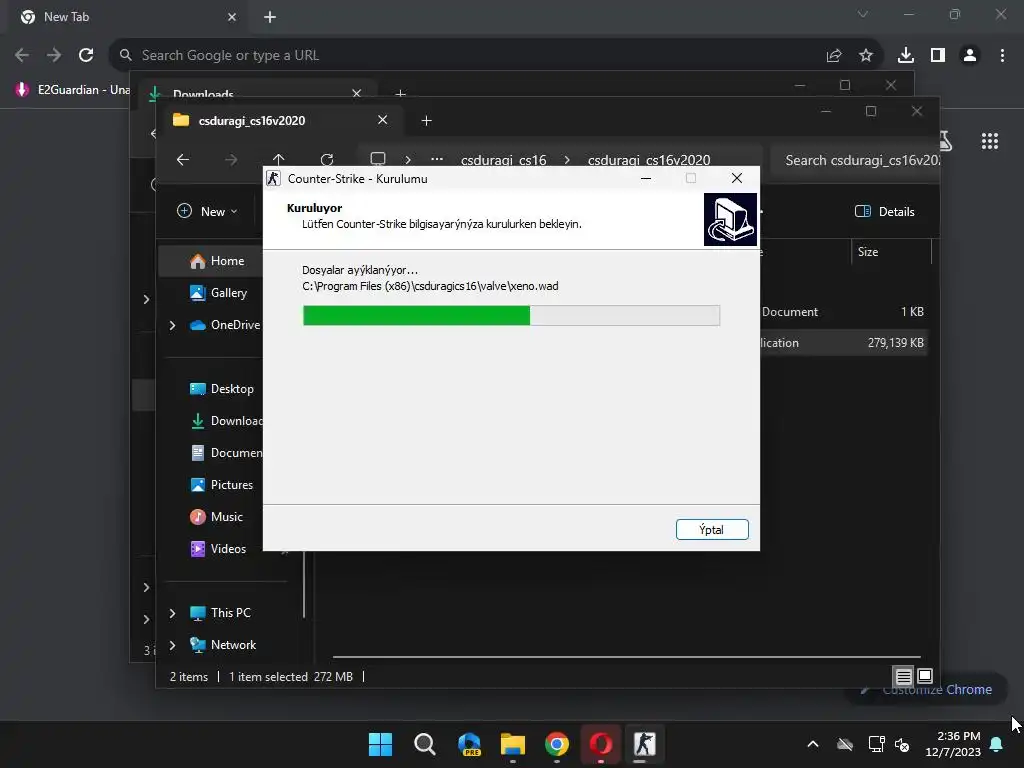
Task: Share this page from Chrome toolbar
Action: 834,56
